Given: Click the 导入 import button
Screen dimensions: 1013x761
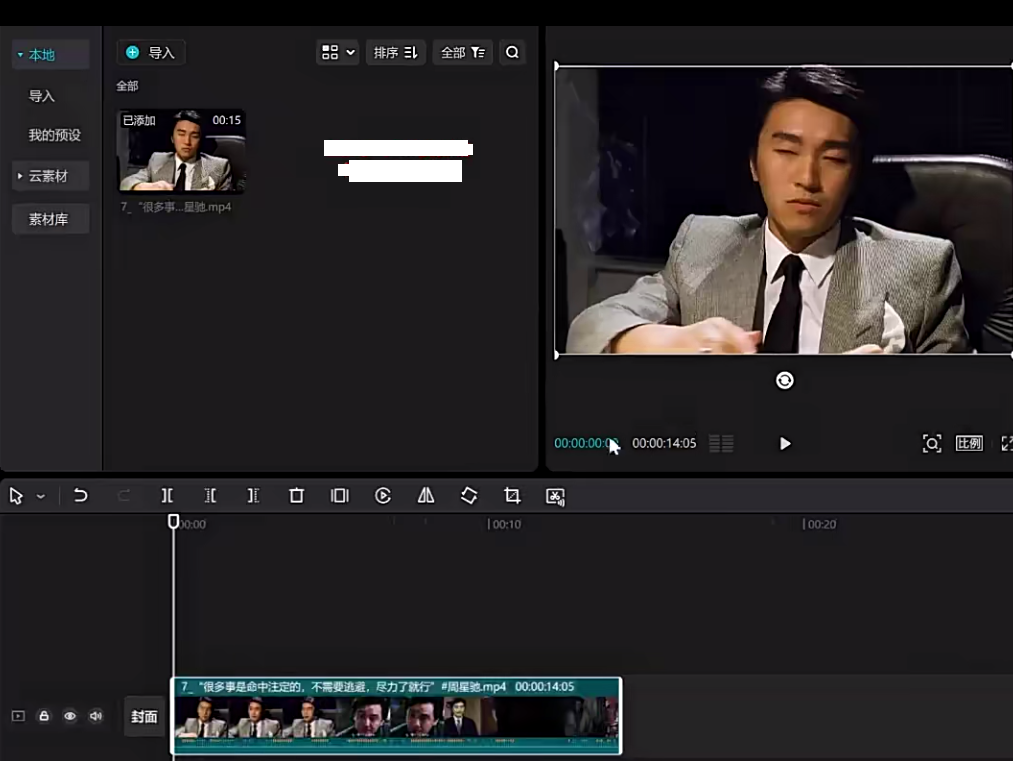Looking at the screenshot, I should [151, 52].
